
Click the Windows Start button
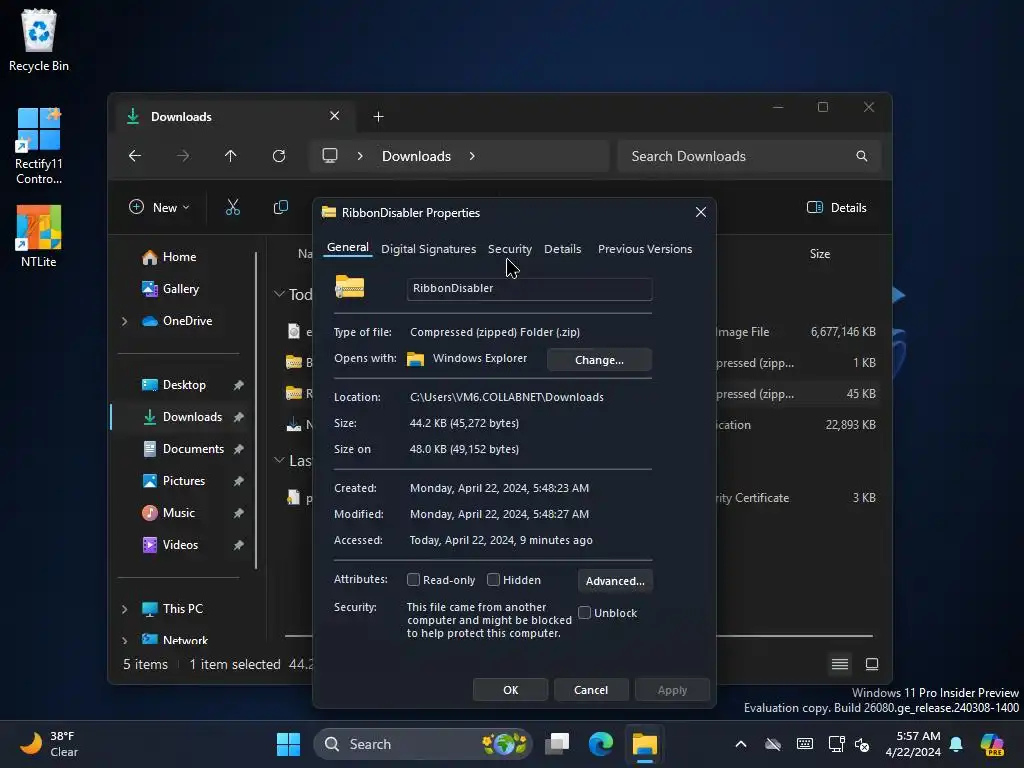pos(288,744)
